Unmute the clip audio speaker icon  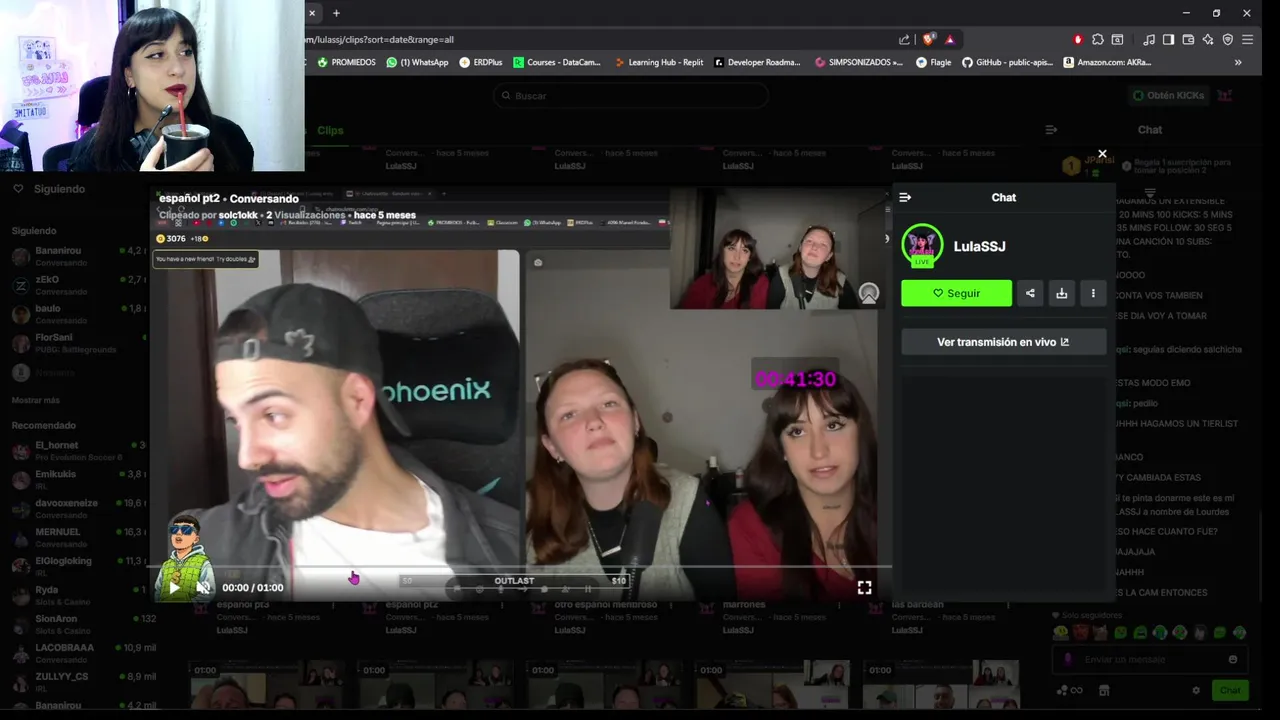(203, 588)
